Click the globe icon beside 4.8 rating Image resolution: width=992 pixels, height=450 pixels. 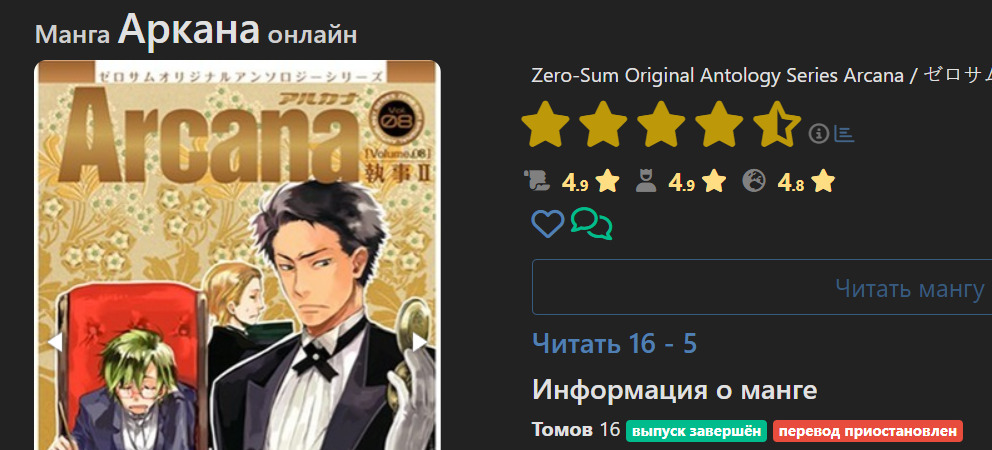[x=753, y=182]
